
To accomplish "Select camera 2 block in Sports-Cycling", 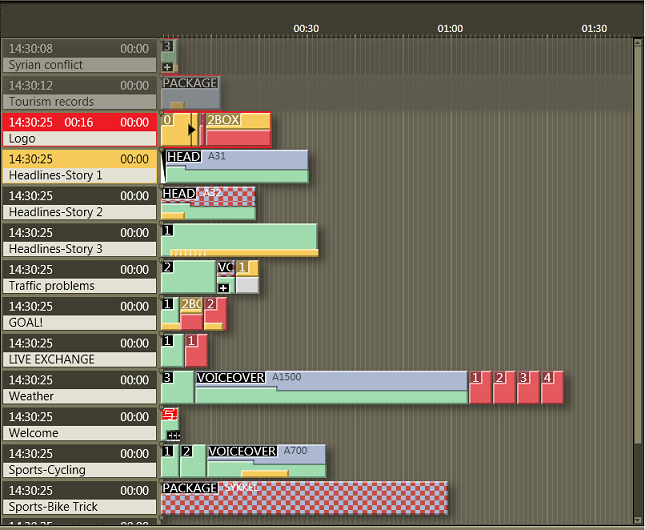I will 193,461.
